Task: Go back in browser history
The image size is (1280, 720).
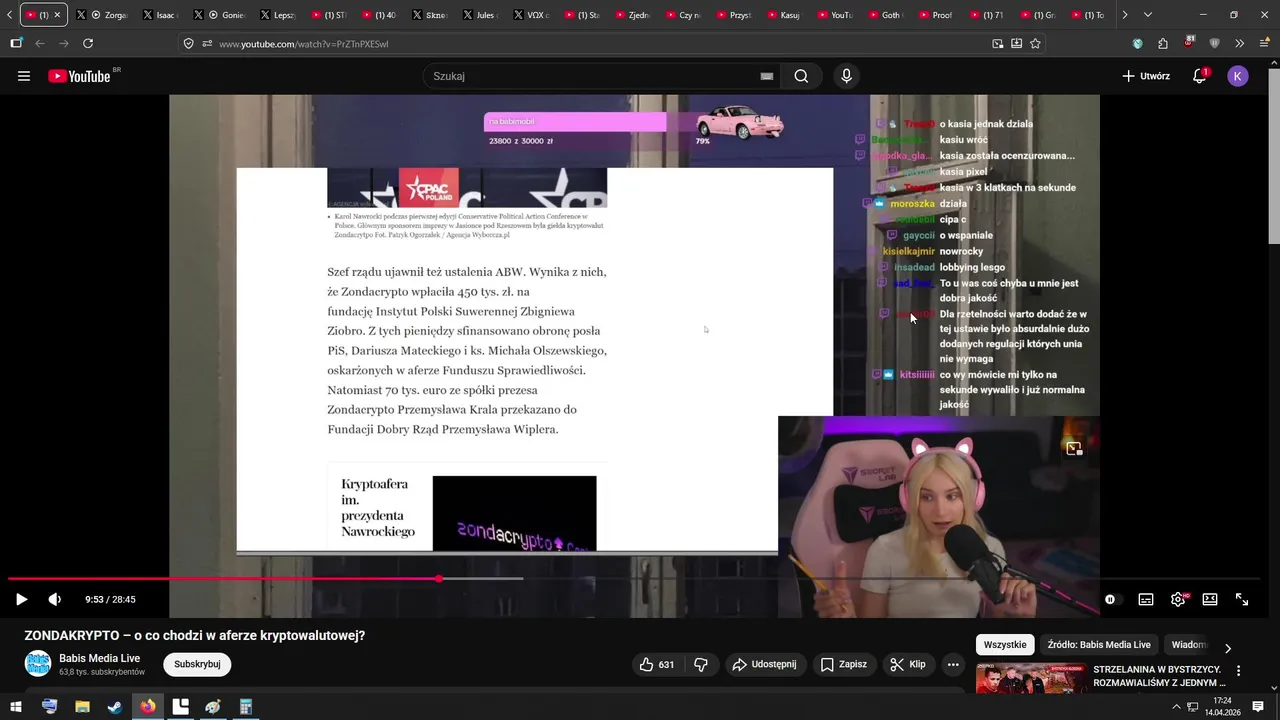Action: [40, 43]
